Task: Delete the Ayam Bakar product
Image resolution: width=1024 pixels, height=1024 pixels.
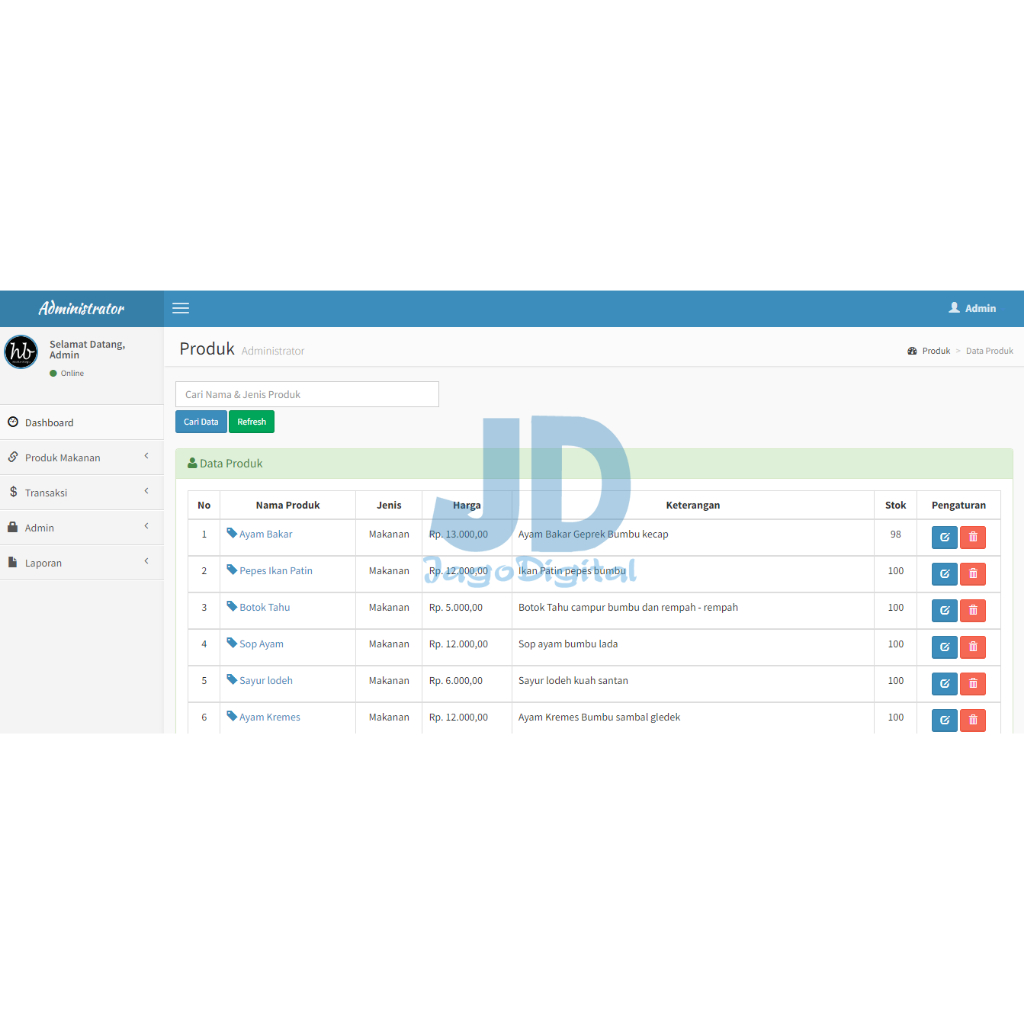Action: coord(973,537)
